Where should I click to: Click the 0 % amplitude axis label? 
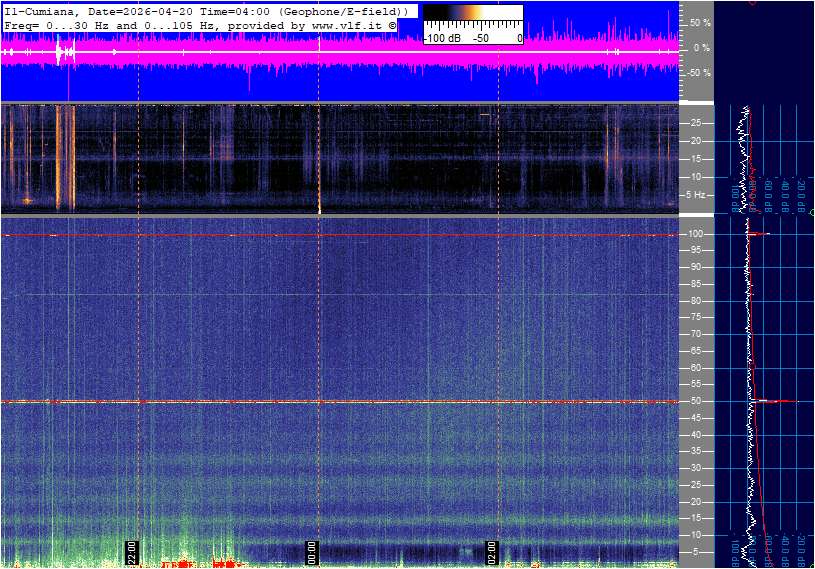(x=702, y=47)
